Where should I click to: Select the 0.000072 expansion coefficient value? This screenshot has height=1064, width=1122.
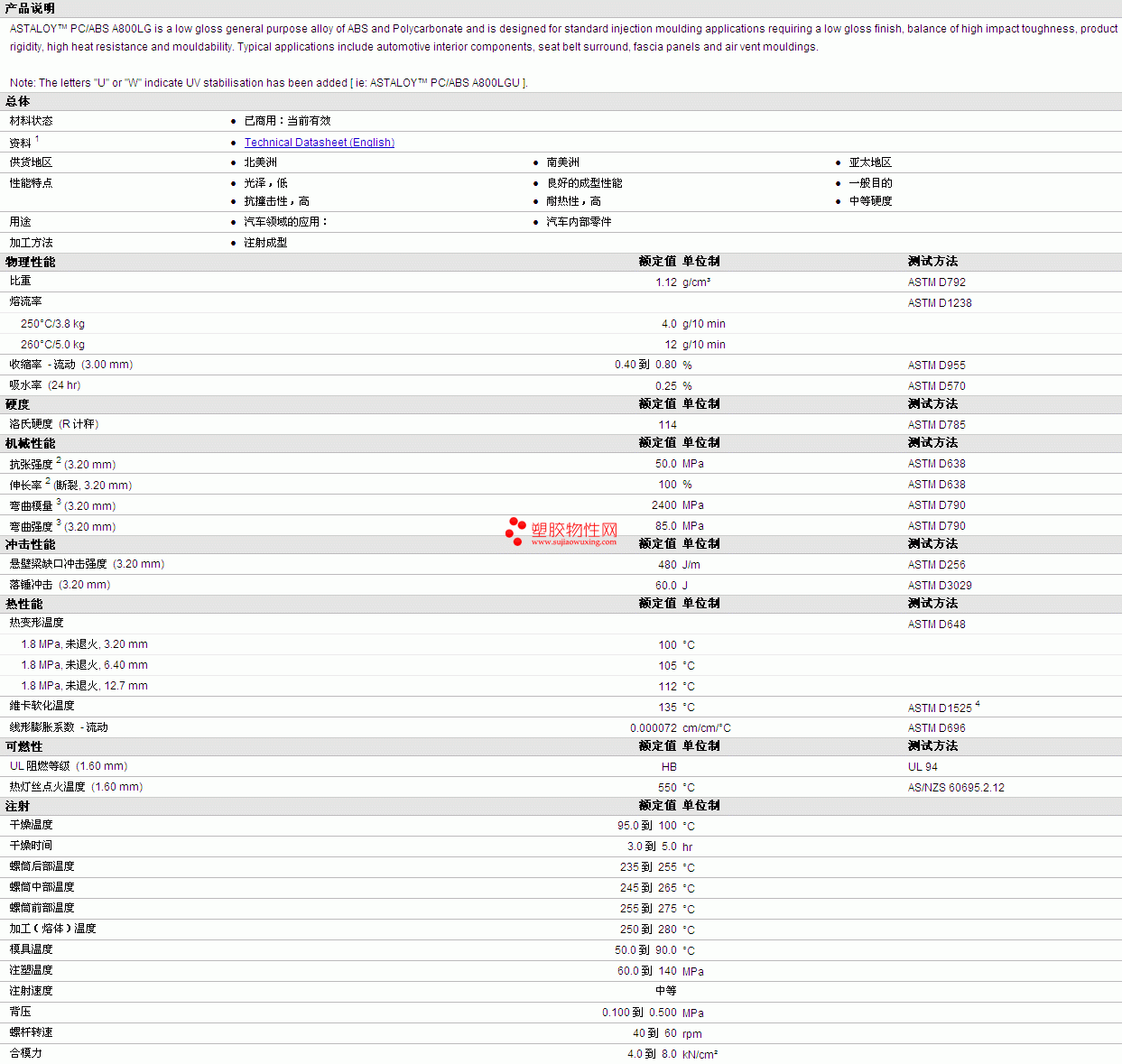pyautogui.click(x=654, y=728)
